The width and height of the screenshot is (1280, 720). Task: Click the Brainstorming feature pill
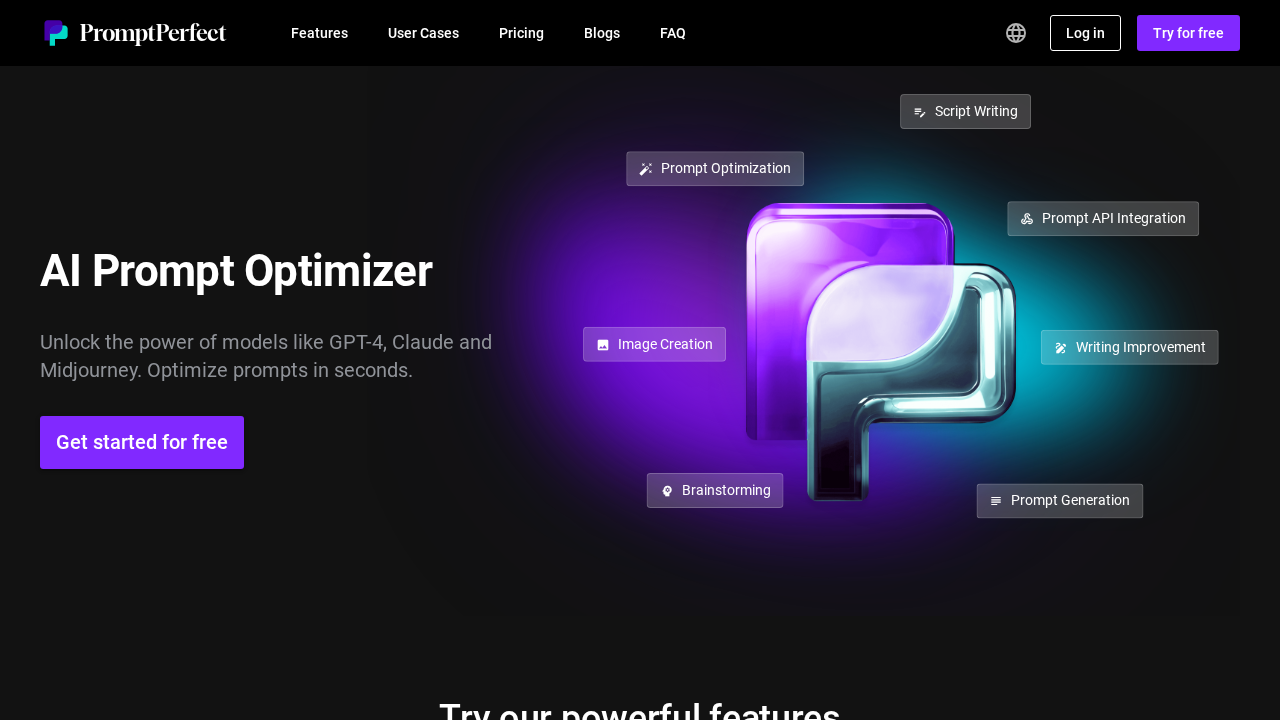tap(715, 490)
